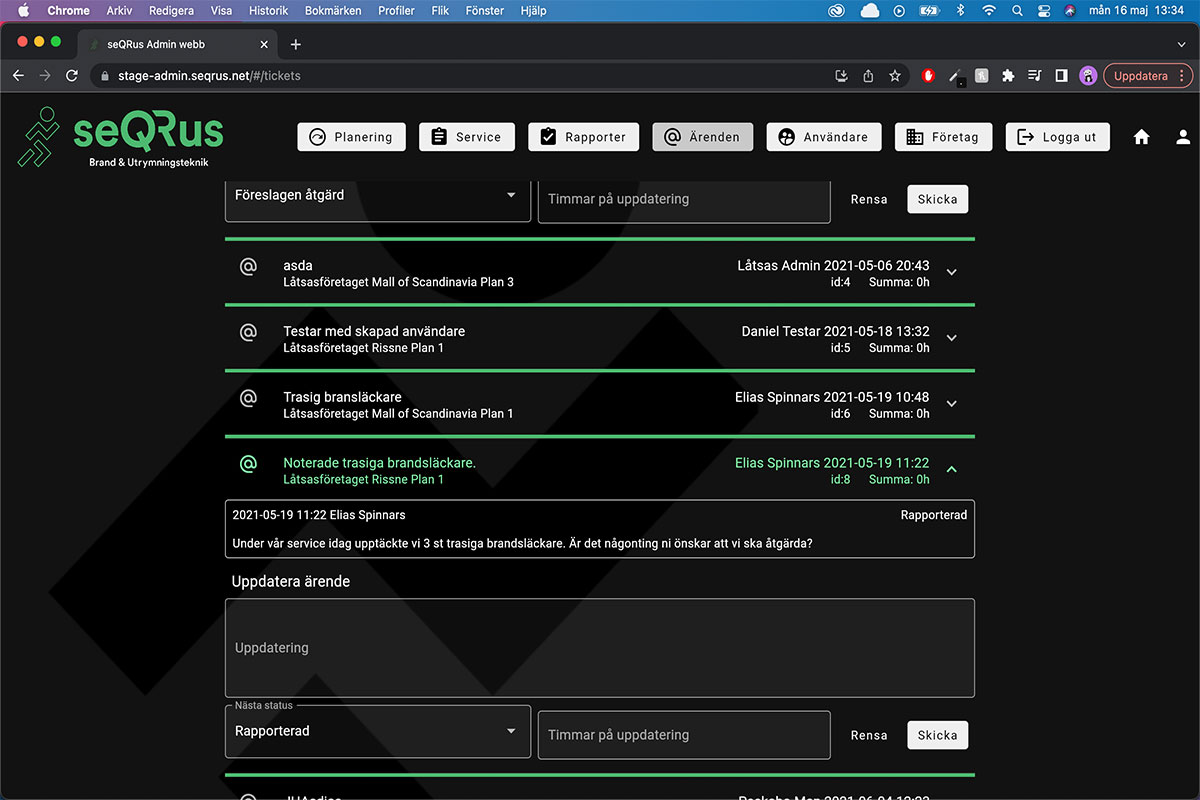Image resolution: width=1200 pixels, height=800 pixels.
Task: Reload the page in Chrome
Action: (x=72, y=76)
